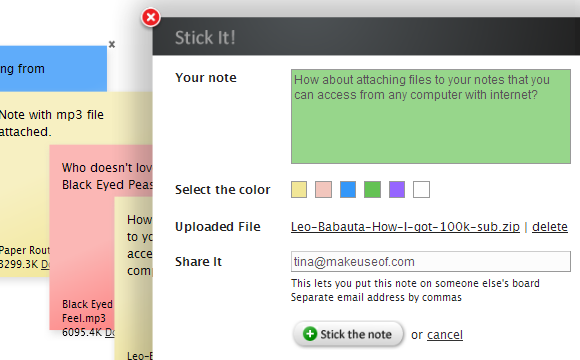Click the small x on blue note

pos(112,44)
